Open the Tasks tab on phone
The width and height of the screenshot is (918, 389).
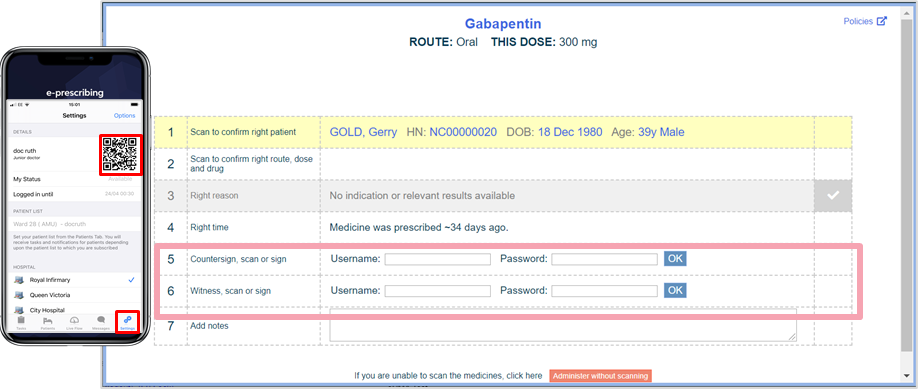pos(21,322)
